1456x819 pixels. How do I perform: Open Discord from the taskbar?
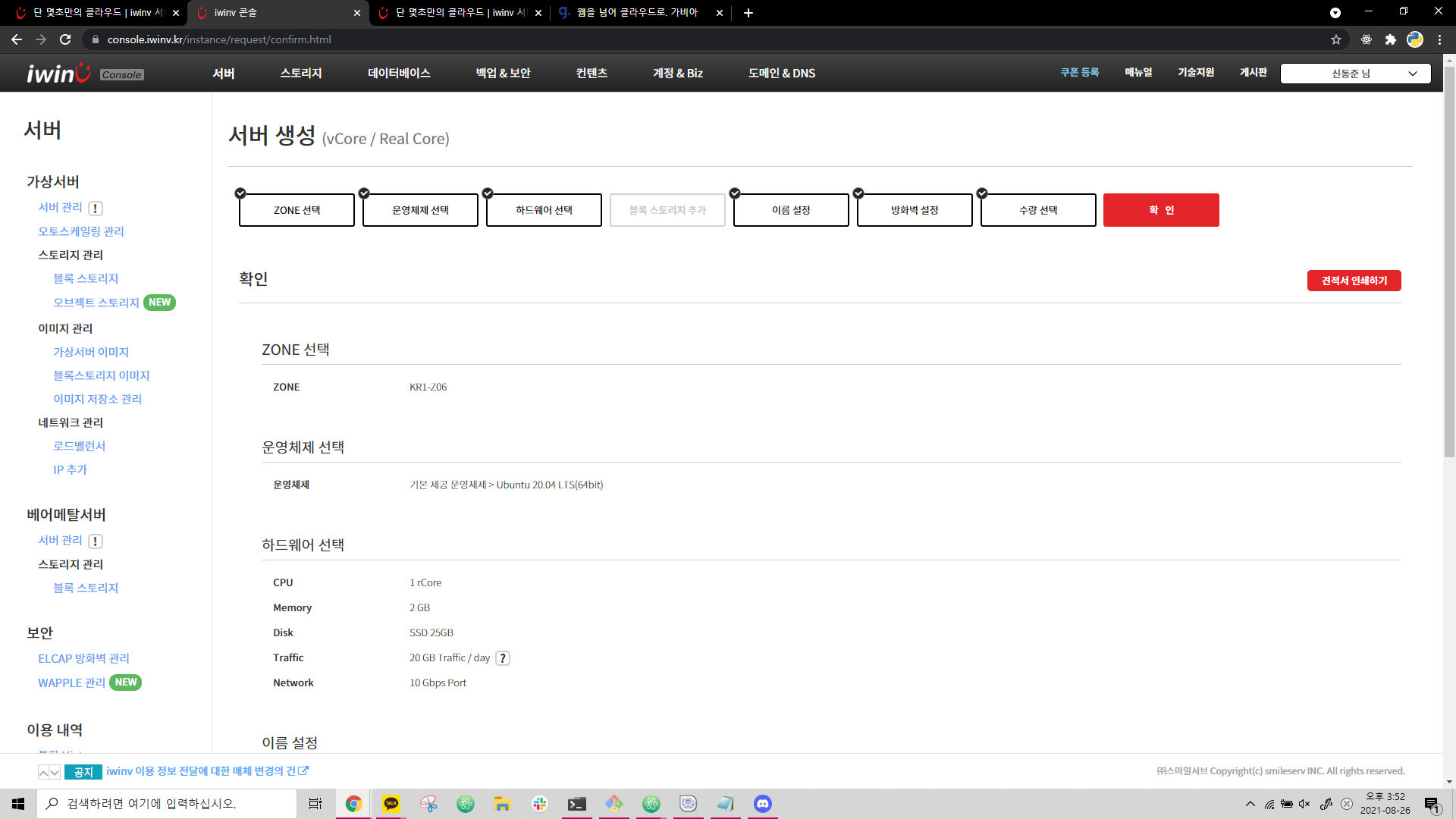762,804
